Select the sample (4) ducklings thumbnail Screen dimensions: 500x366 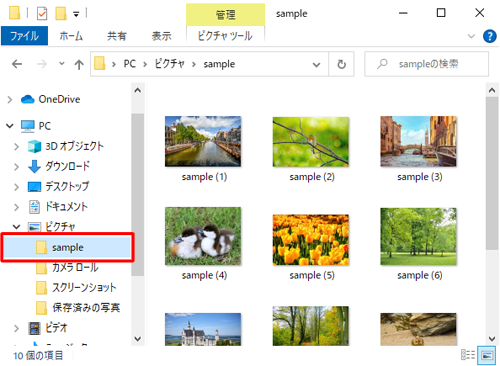[x=203, y=236]
